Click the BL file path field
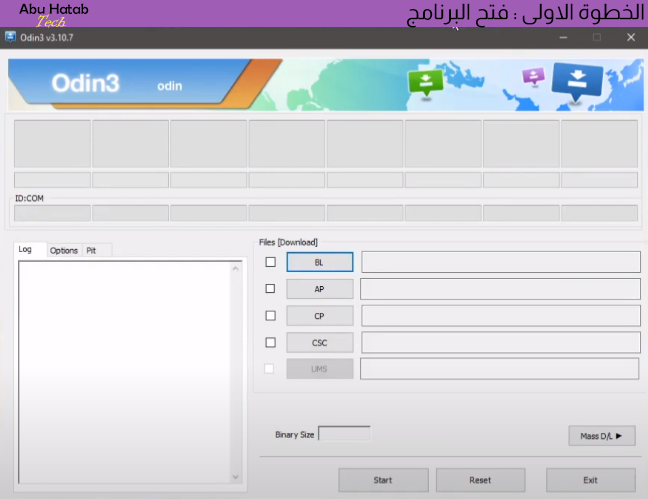Screen dimensions: 648x499 tap(501, 262)
